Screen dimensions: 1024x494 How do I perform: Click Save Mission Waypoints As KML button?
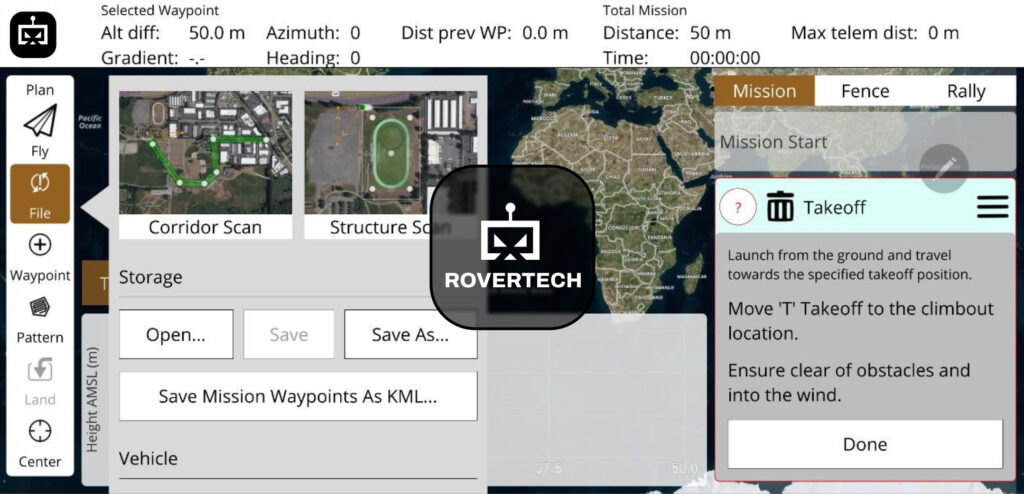coord(298,397)
